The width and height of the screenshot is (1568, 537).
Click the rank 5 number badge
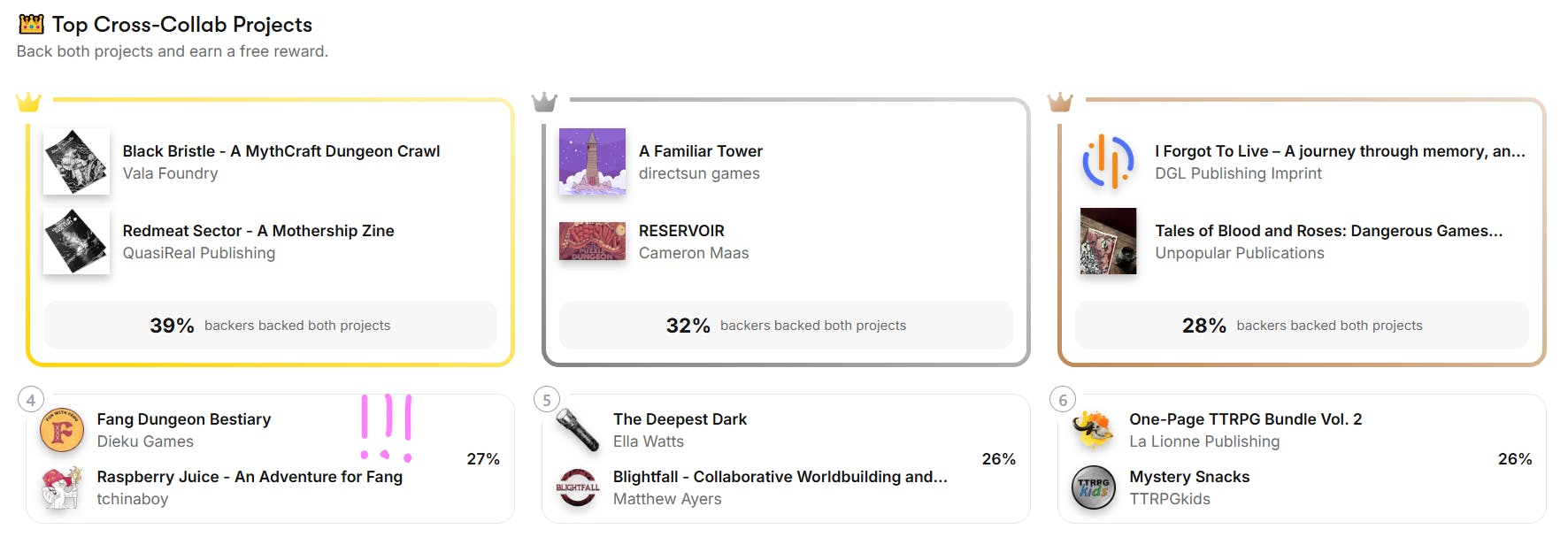547,400
